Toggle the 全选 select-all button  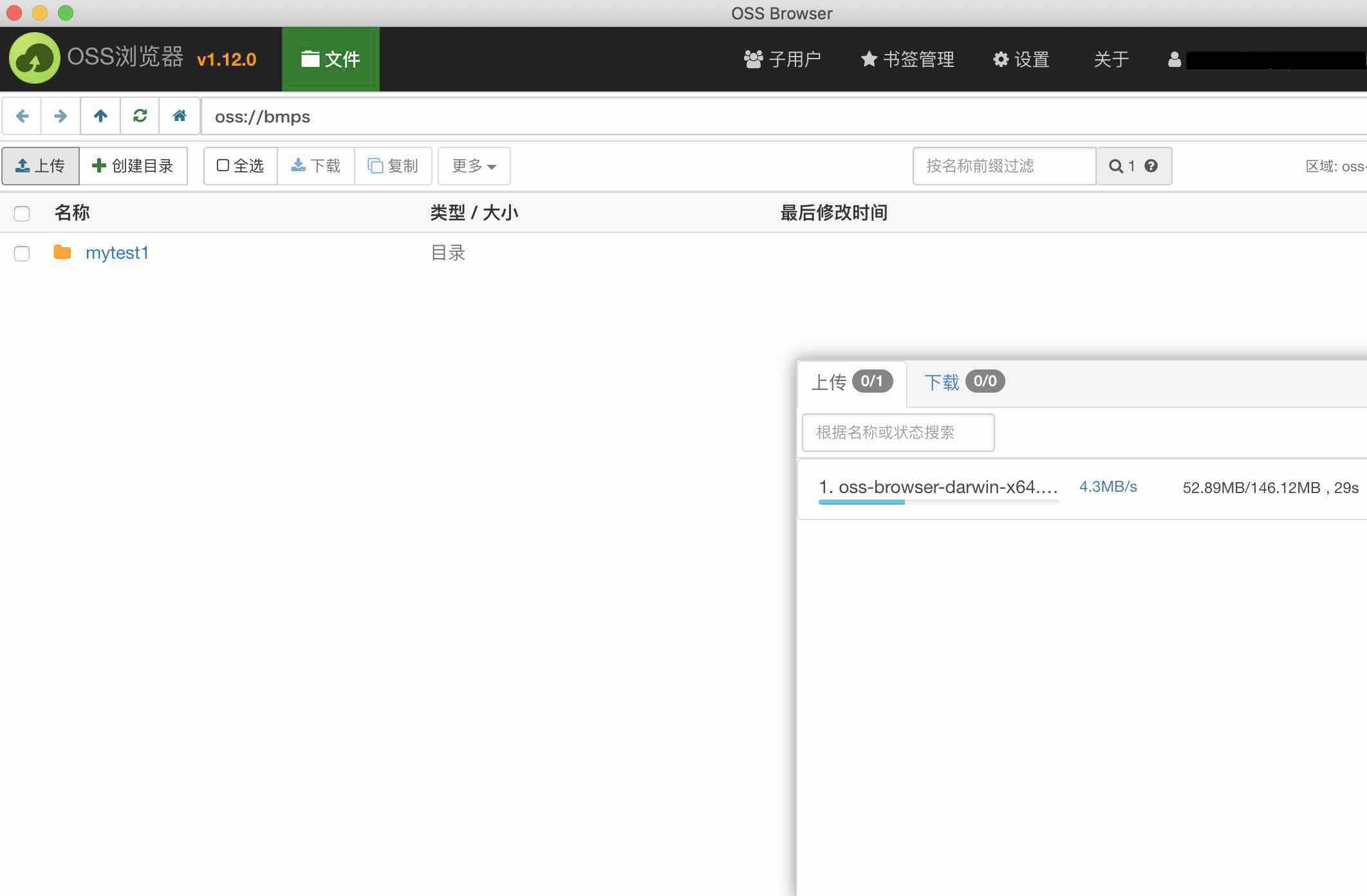coord(241,166)
